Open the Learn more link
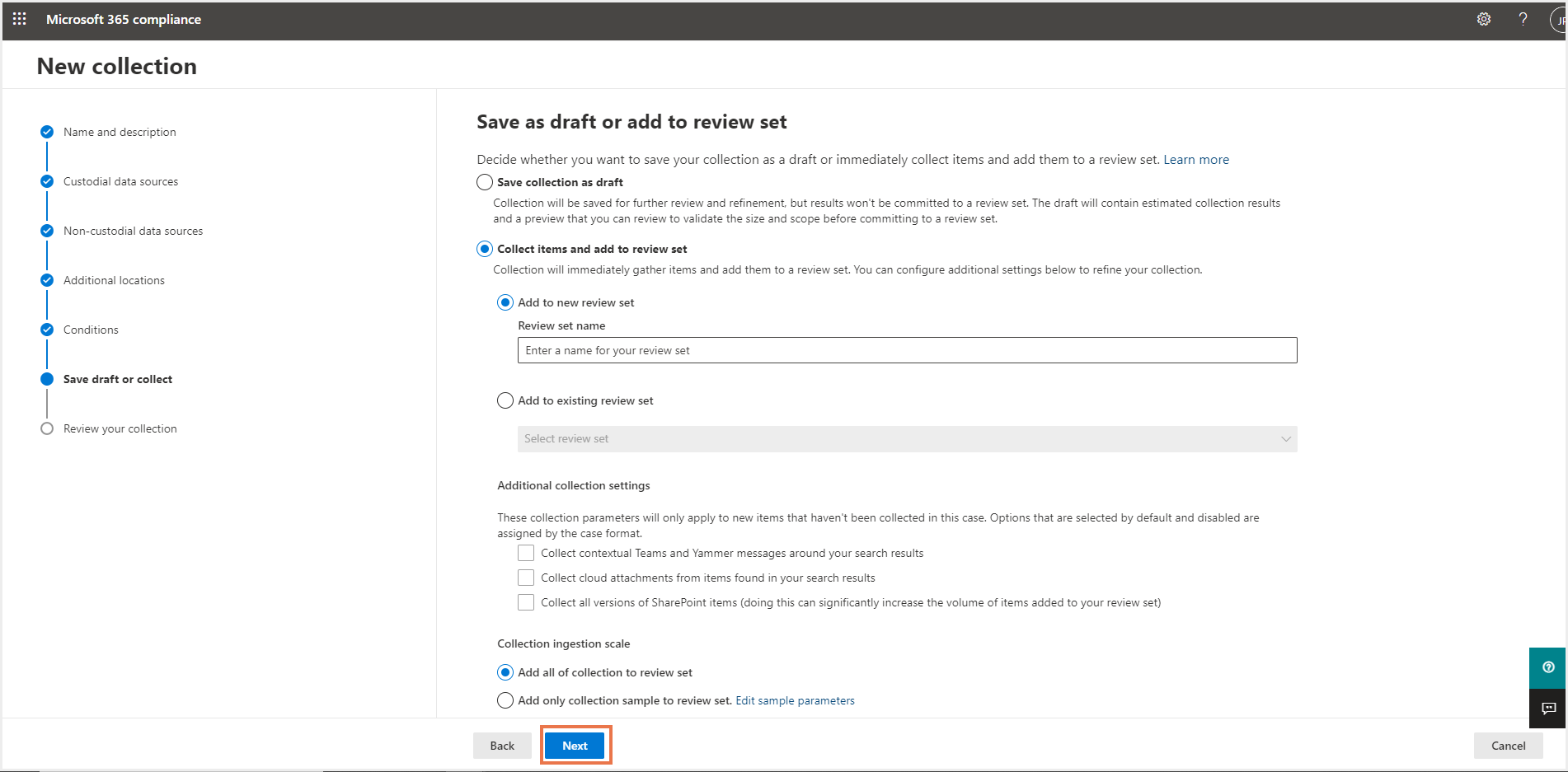 (x=1196, y=159)
